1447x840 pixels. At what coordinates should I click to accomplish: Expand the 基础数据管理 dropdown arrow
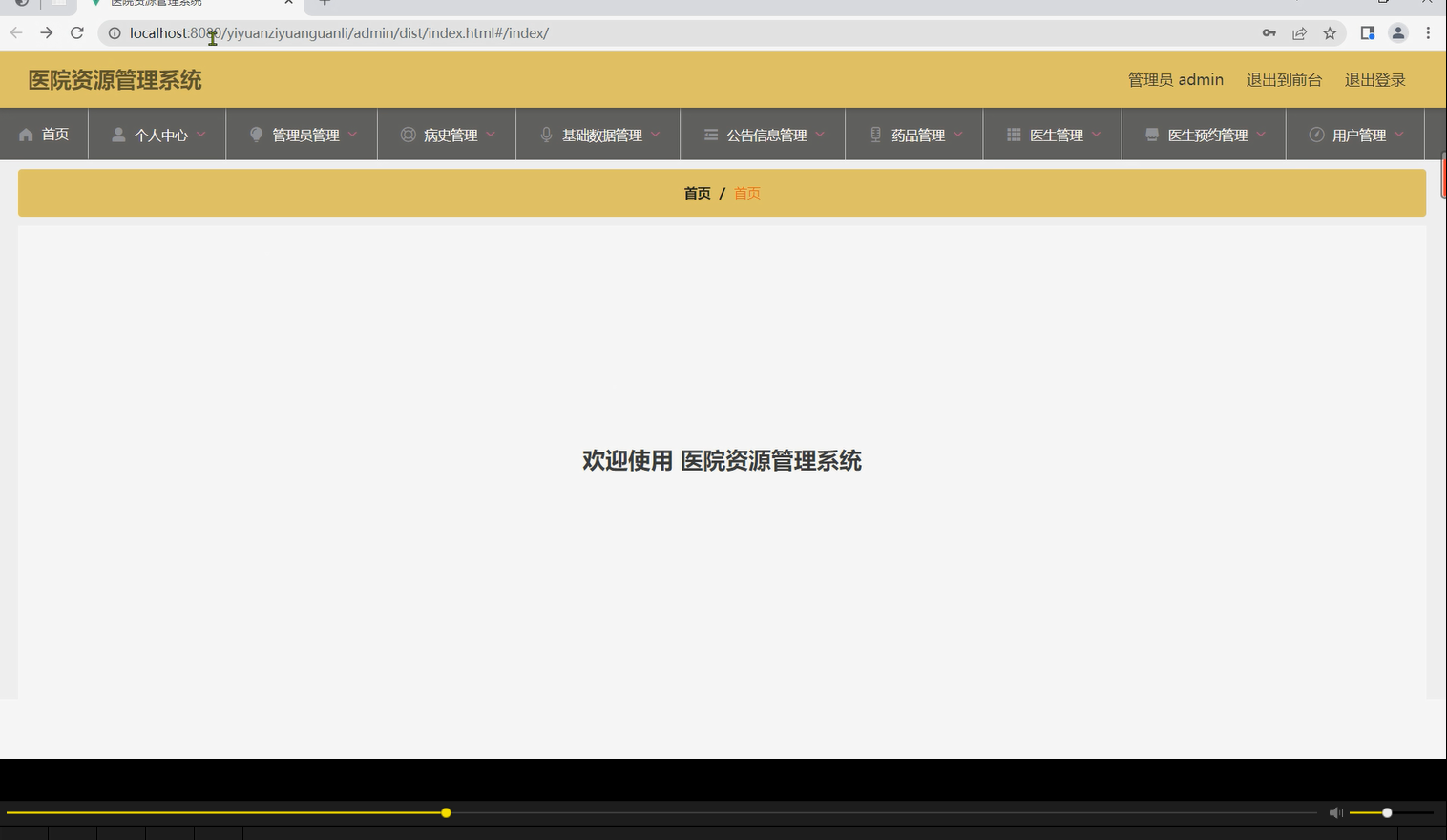656,135
